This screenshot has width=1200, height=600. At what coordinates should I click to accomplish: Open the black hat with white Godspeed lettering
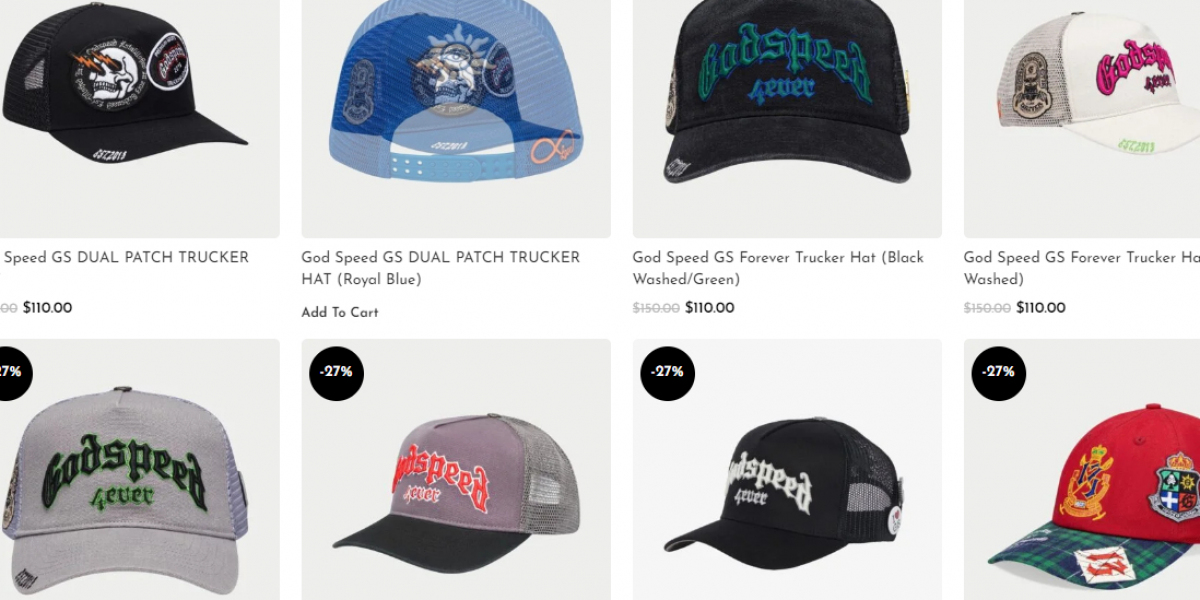787,469
